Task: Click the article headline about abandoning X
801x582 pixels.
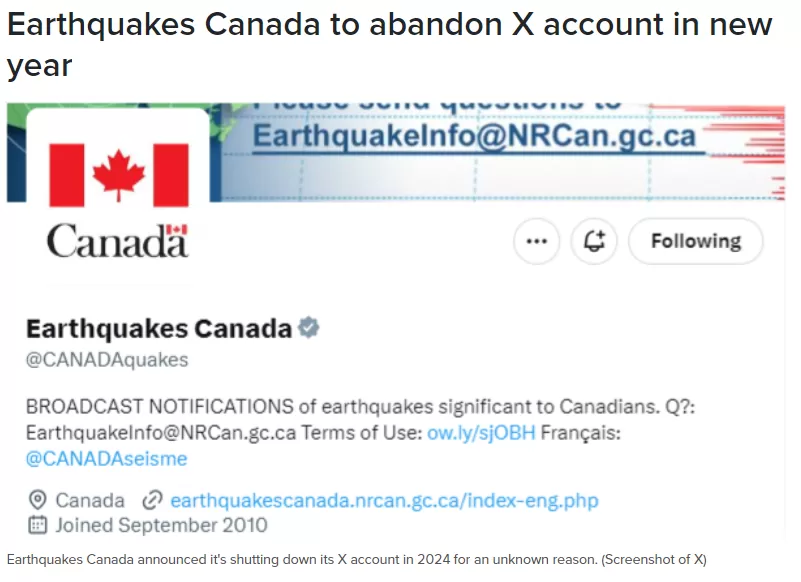Action: pos(389,45)
